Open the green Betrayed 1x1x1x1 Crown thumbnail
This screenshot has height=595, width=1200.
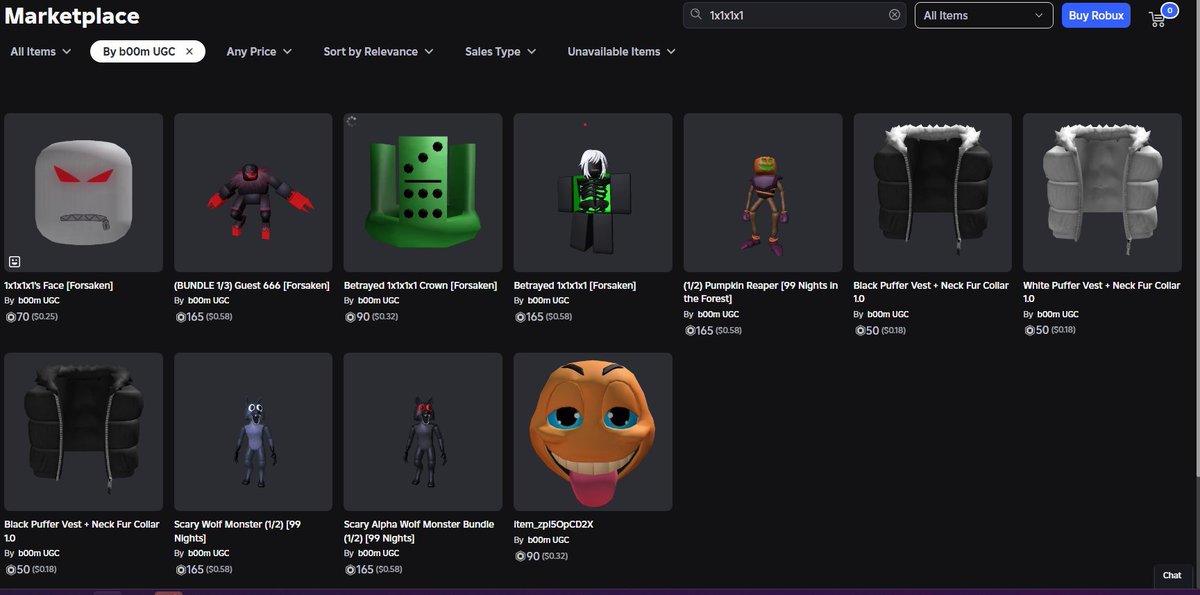click(x=423, y=192)
